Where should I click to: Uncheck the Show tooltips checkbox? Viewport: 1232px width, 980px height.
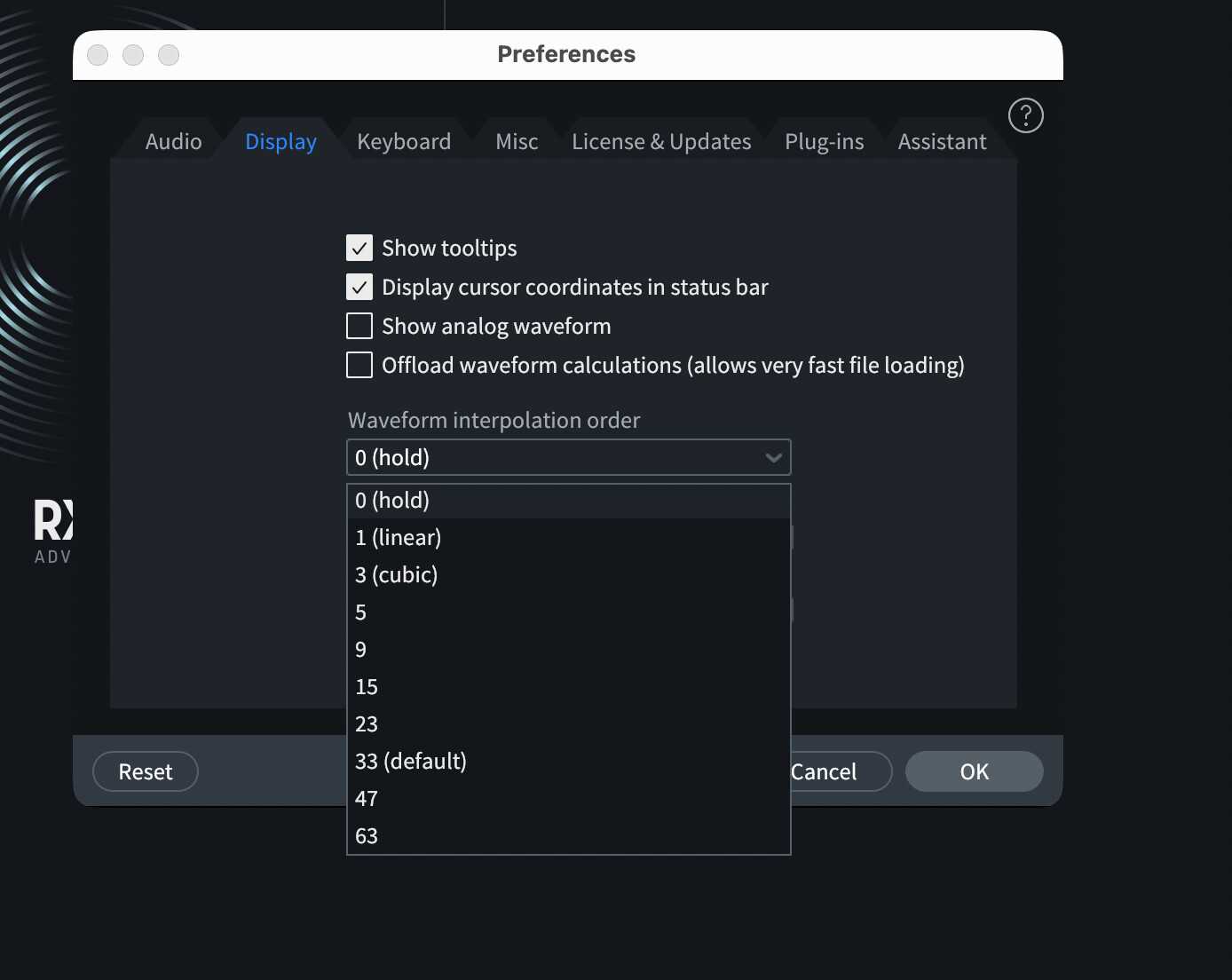coord(359,248)
